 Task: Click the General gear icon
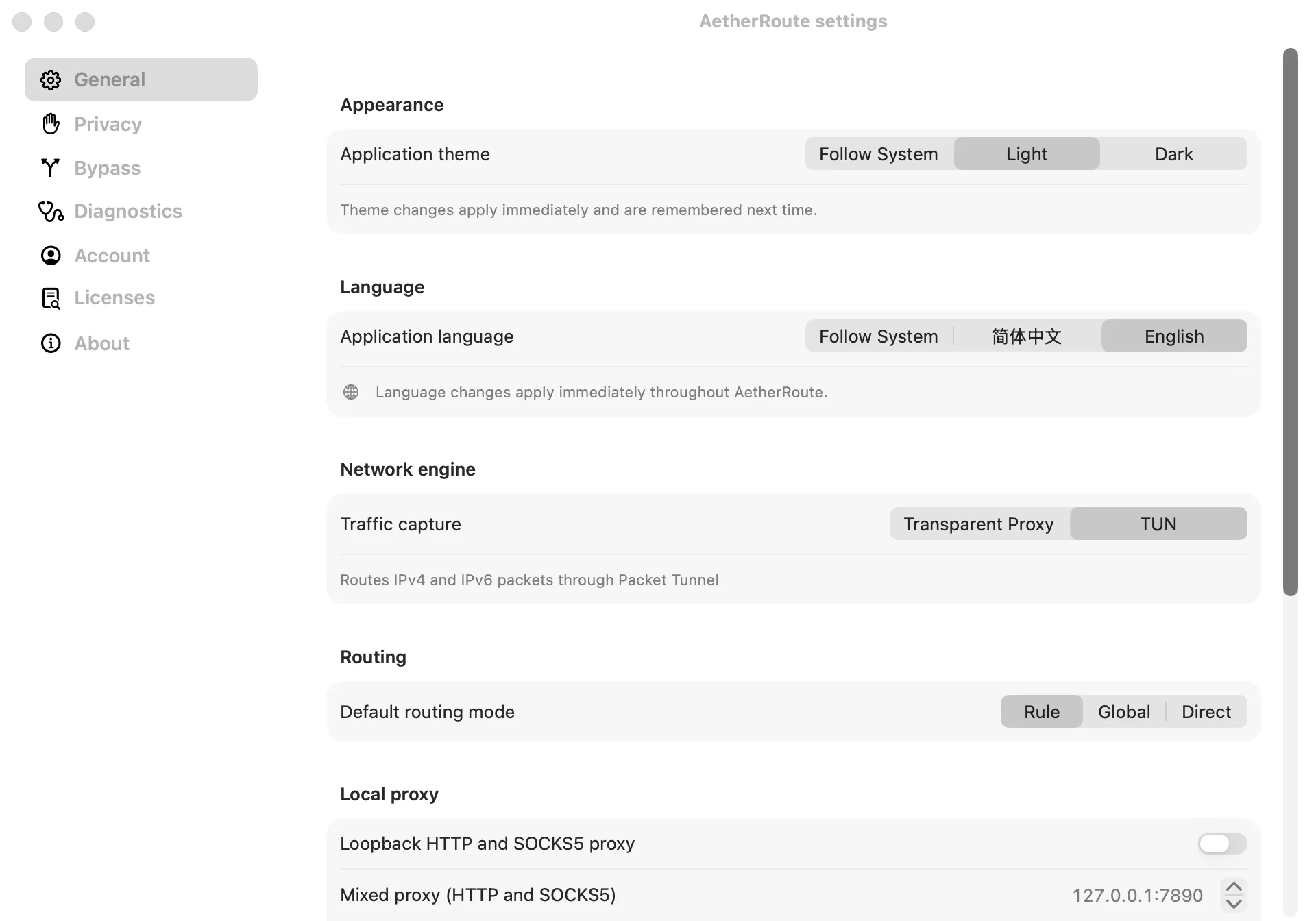pyautogui.click(x=51, y=79)
